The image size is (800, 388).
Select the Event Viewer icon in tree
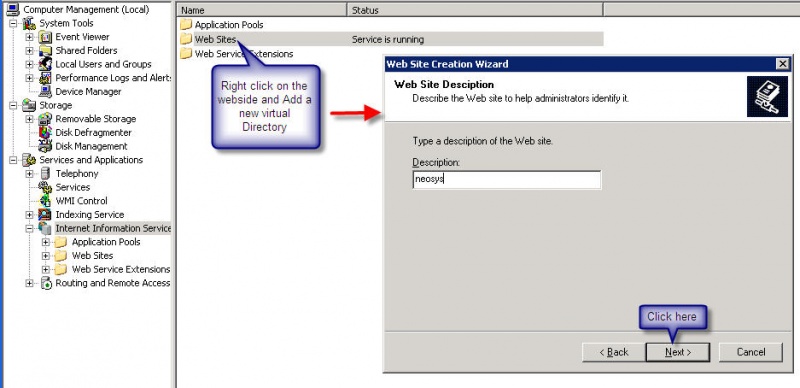[x=45, y=37]
